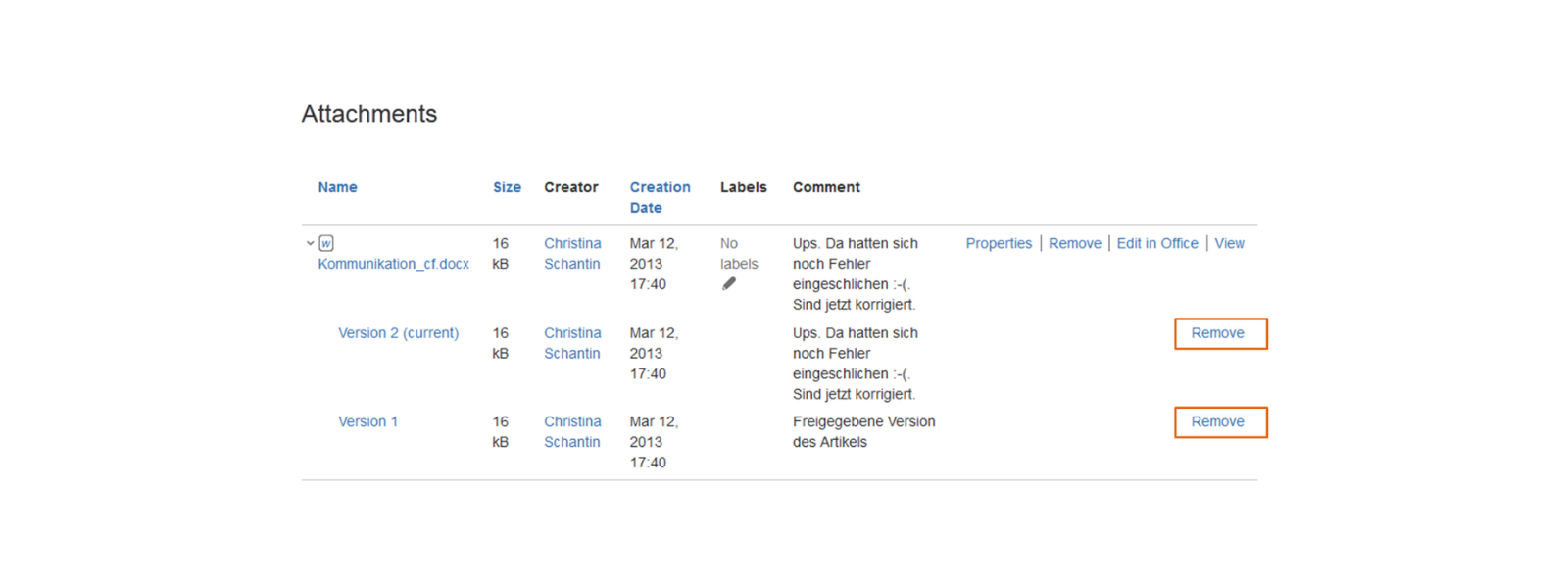Remove Version 2 of the attachment
Viewport: 1568px width, 588px height.
pos(1217,333)
